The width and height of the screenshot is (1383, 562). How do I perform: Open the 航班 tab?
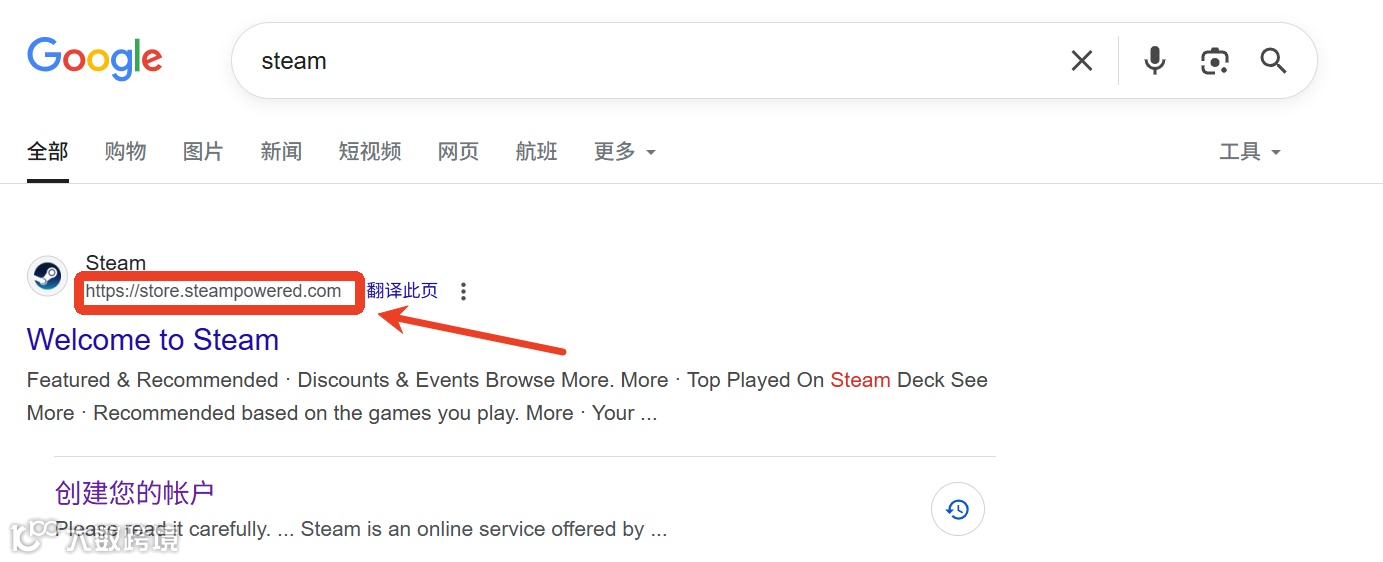536,152
